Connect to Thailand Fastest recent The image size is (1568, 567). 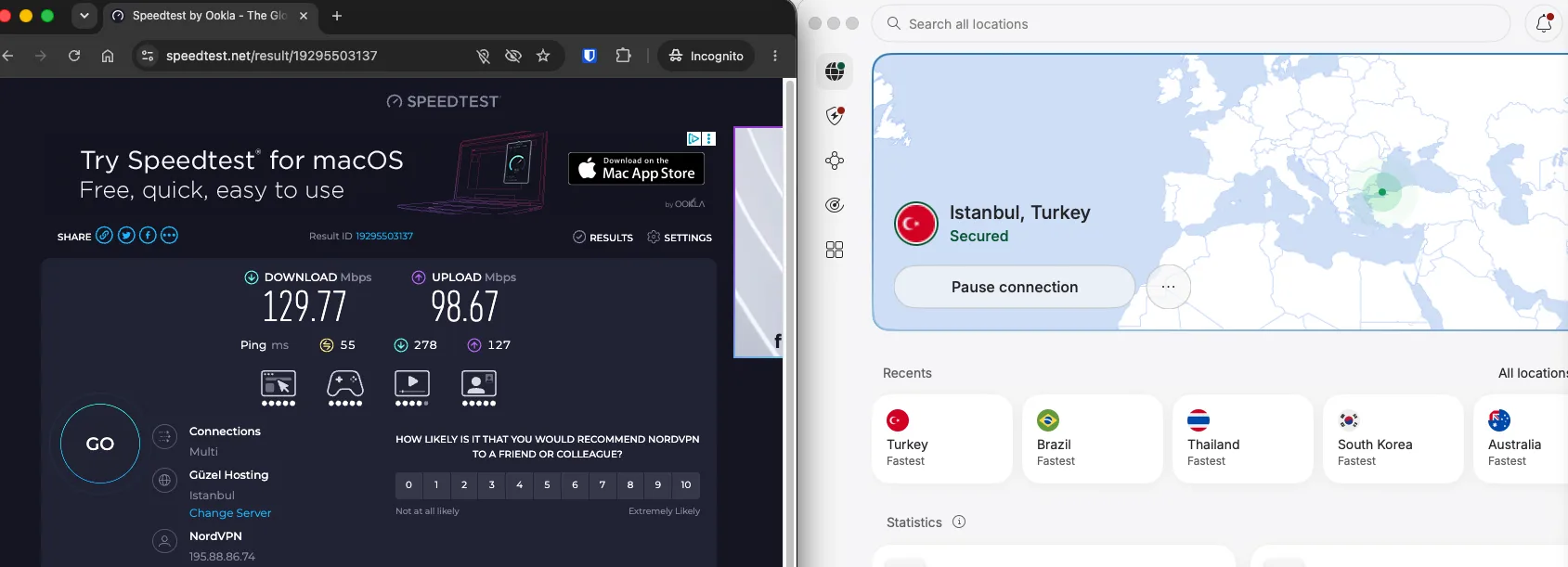coord(1243,439)
